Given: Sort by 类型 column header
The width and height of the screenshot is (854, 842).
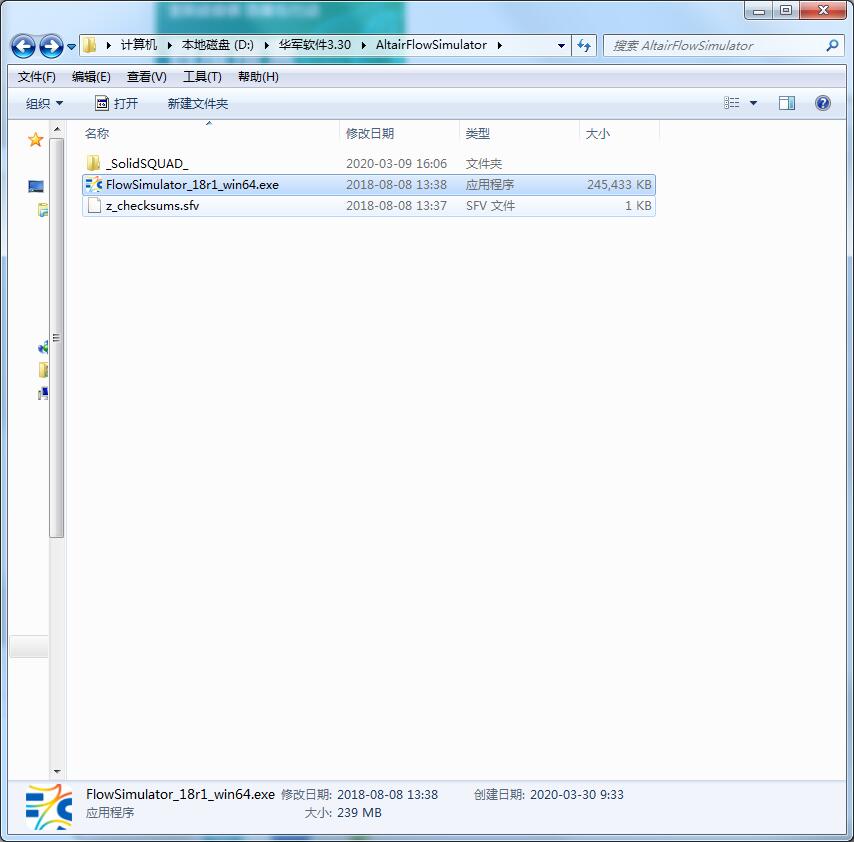Looking at the screenshot, I should pos(478,133).
